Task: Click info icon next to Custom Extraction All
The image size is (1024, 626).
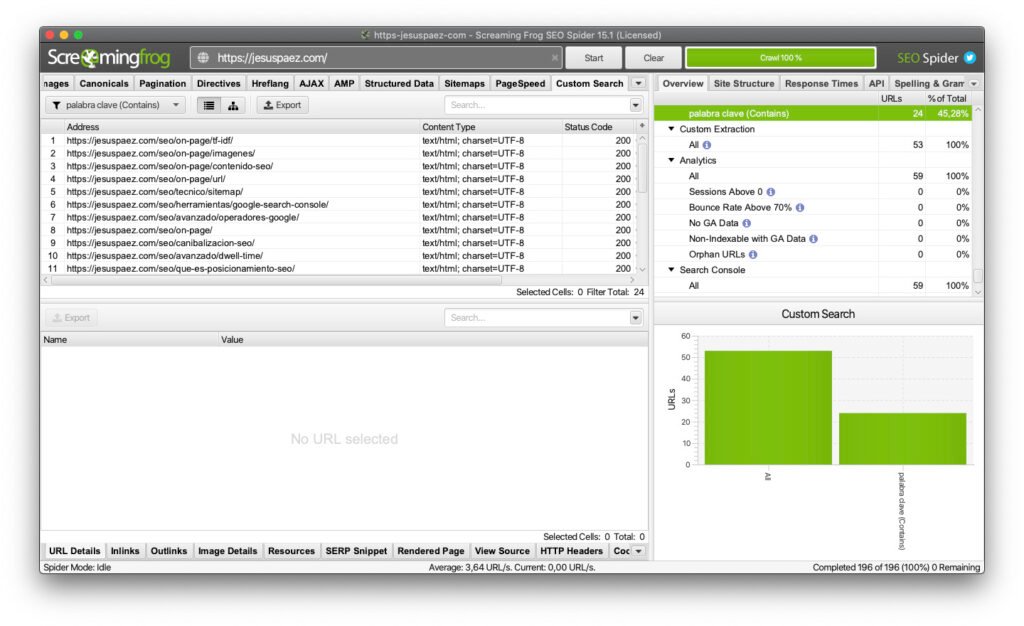Action: [x=707, y=145]
